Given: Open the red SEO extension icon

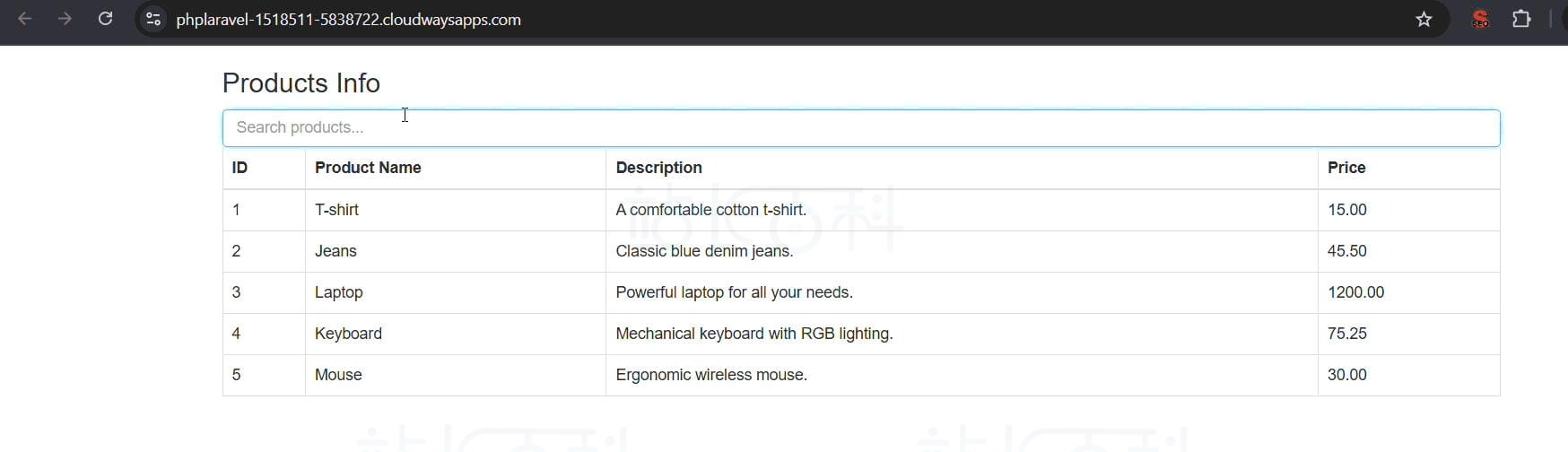Looking at the screenshot, I should pos(1480,19).
